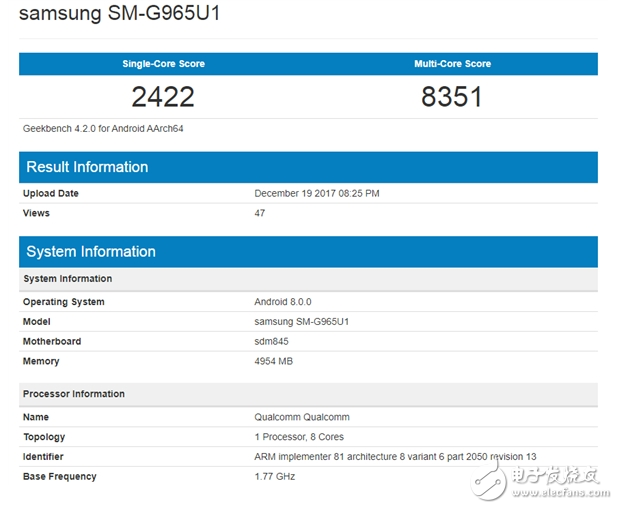Select the Multi-Core Score header
This screenshot has height=509, width=618.
(x=452, y=64)
